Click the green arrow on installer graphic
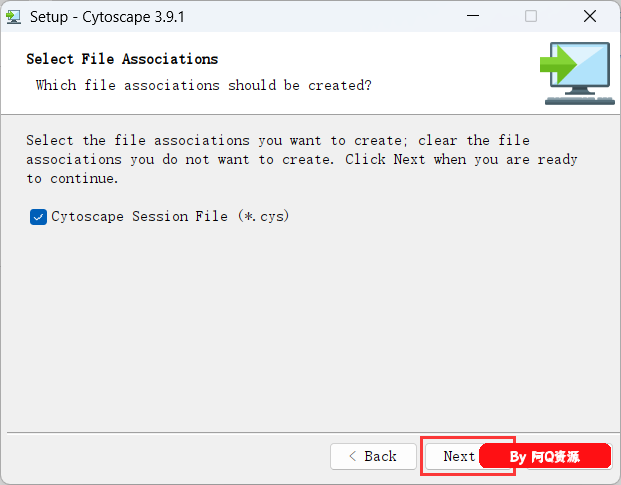This screenshot has width=621, height=485. click(x=558, y=64)
